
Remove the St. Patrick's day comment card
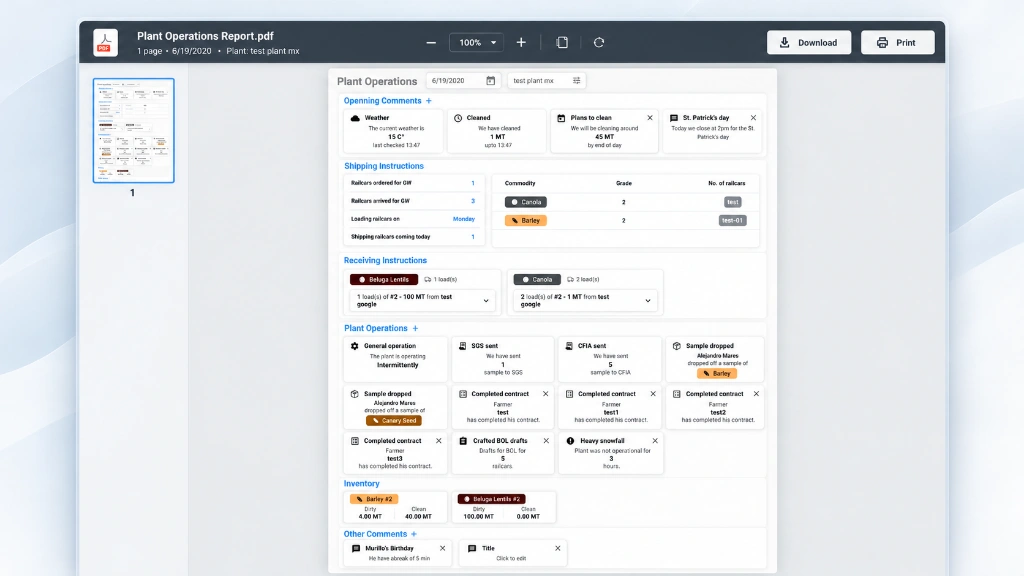point(753,118)
